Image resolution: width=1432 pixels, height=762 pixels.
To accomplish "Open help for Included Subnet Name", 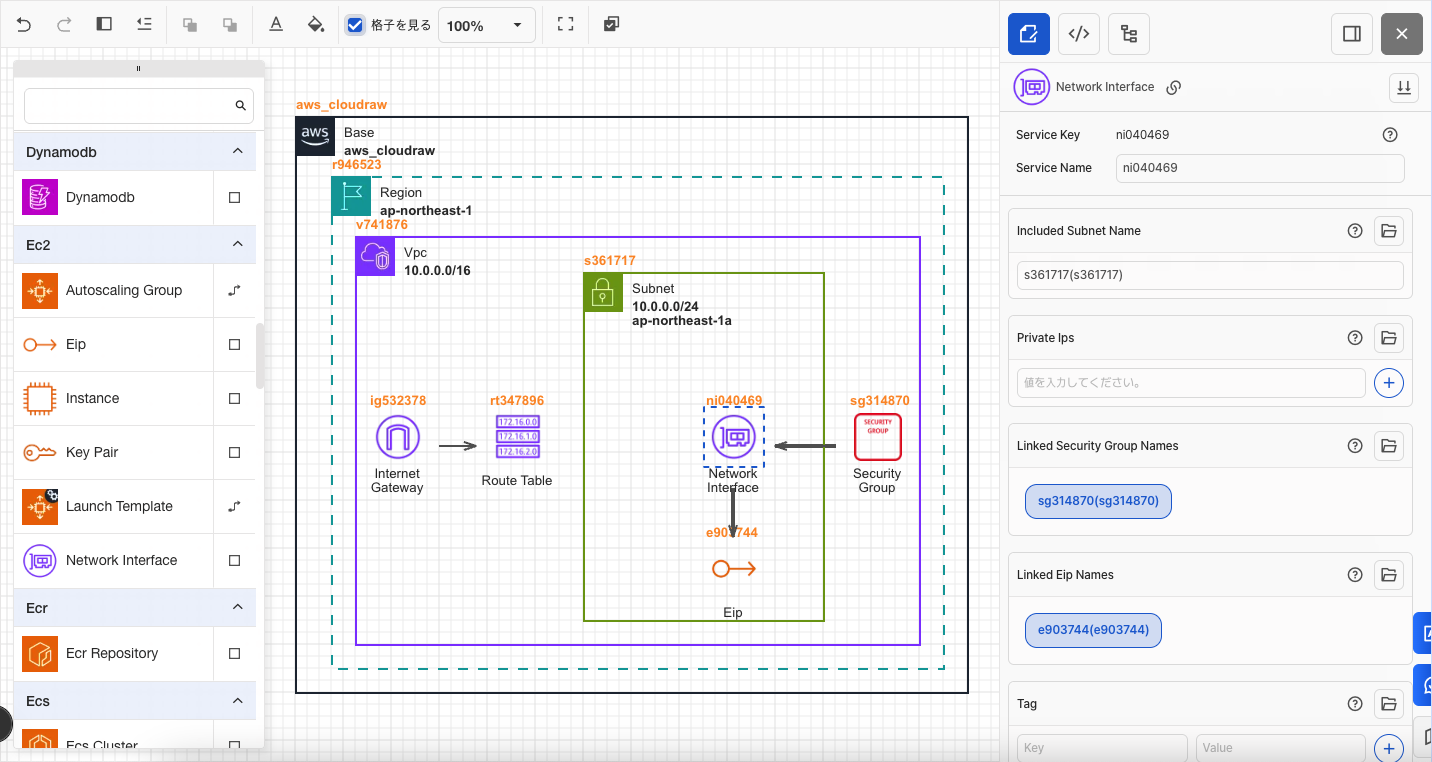I will click(x=1355, y=231).
